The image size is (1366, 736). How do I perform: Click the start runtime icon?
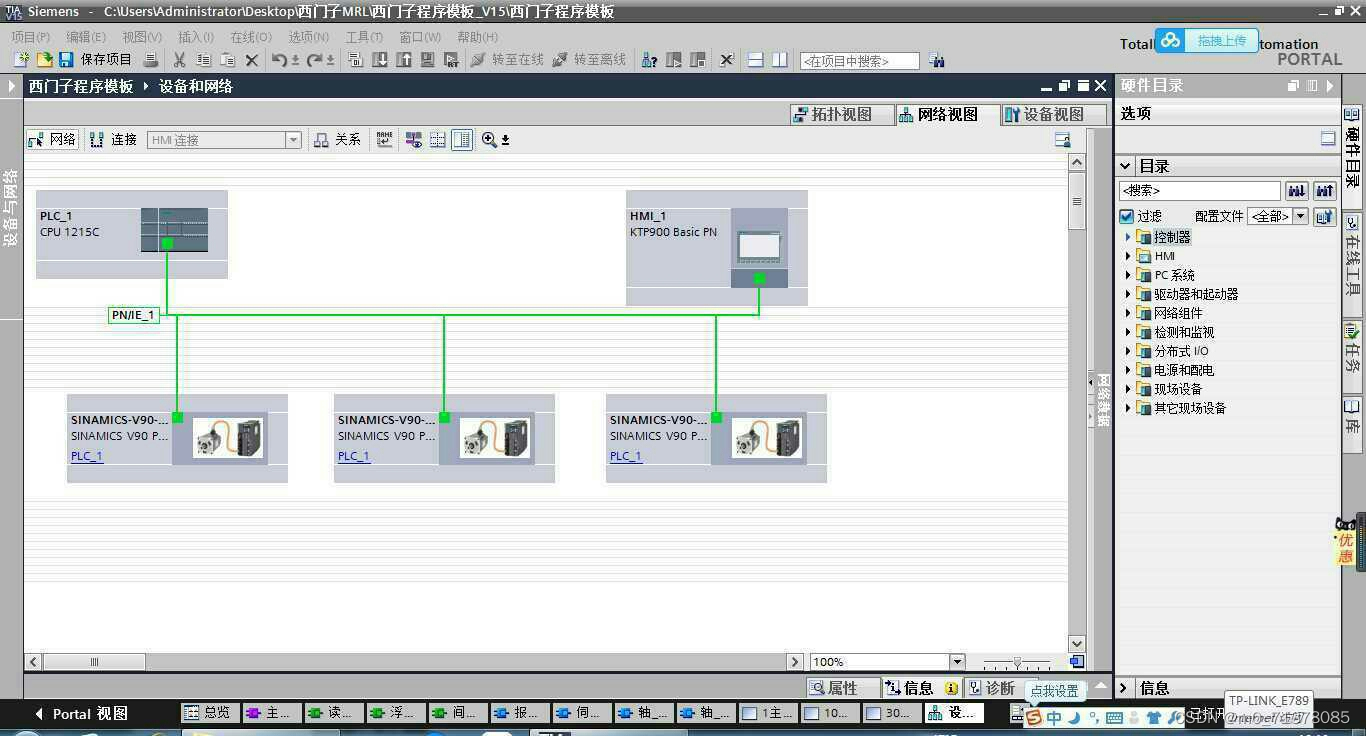(x=451, y=60)
